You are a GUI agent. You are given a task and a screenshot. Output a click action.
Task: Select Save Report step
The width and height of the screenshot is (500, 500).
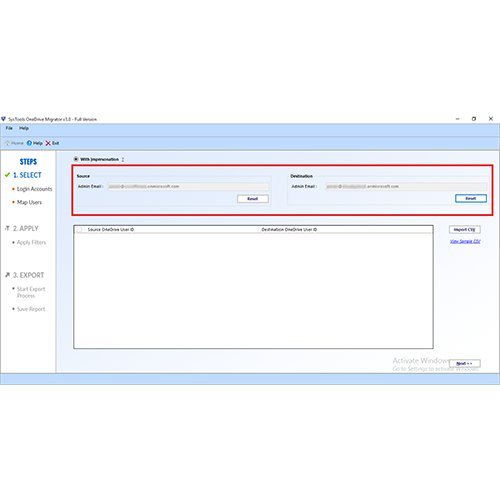[x=31, y=309]
